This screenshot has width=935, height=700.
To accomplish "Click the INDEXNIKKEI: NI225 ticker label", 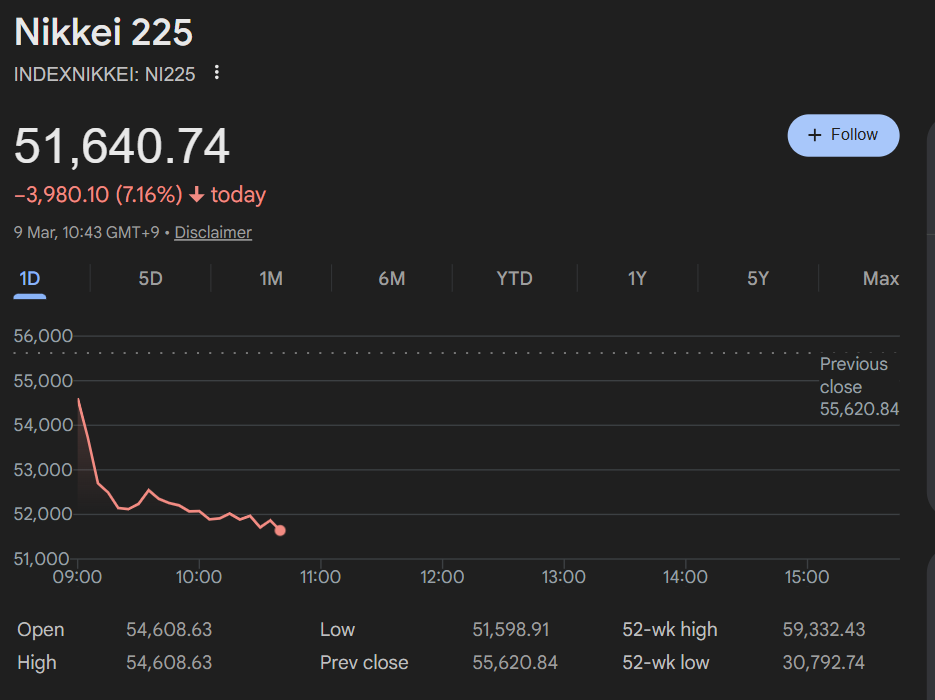I will (x=104, y=75).
